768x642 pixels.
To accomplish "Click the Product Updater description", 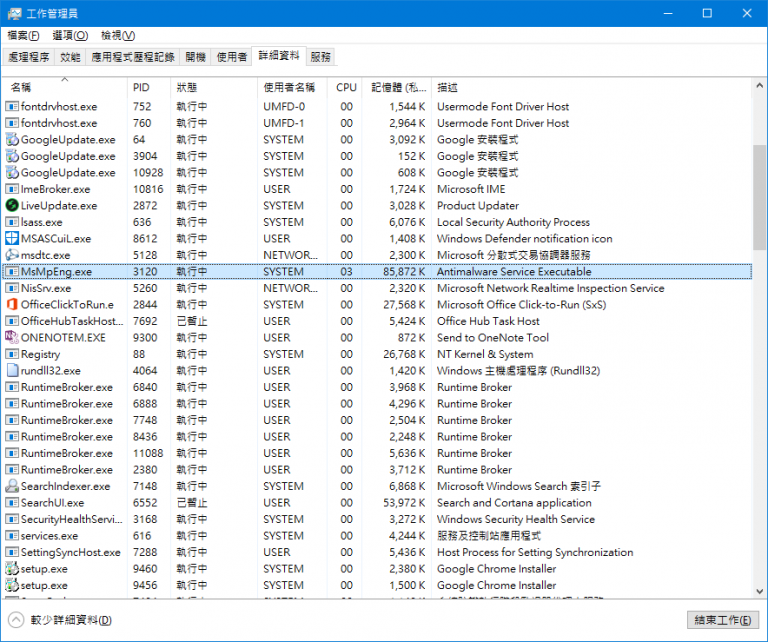I will pos(478,206).
